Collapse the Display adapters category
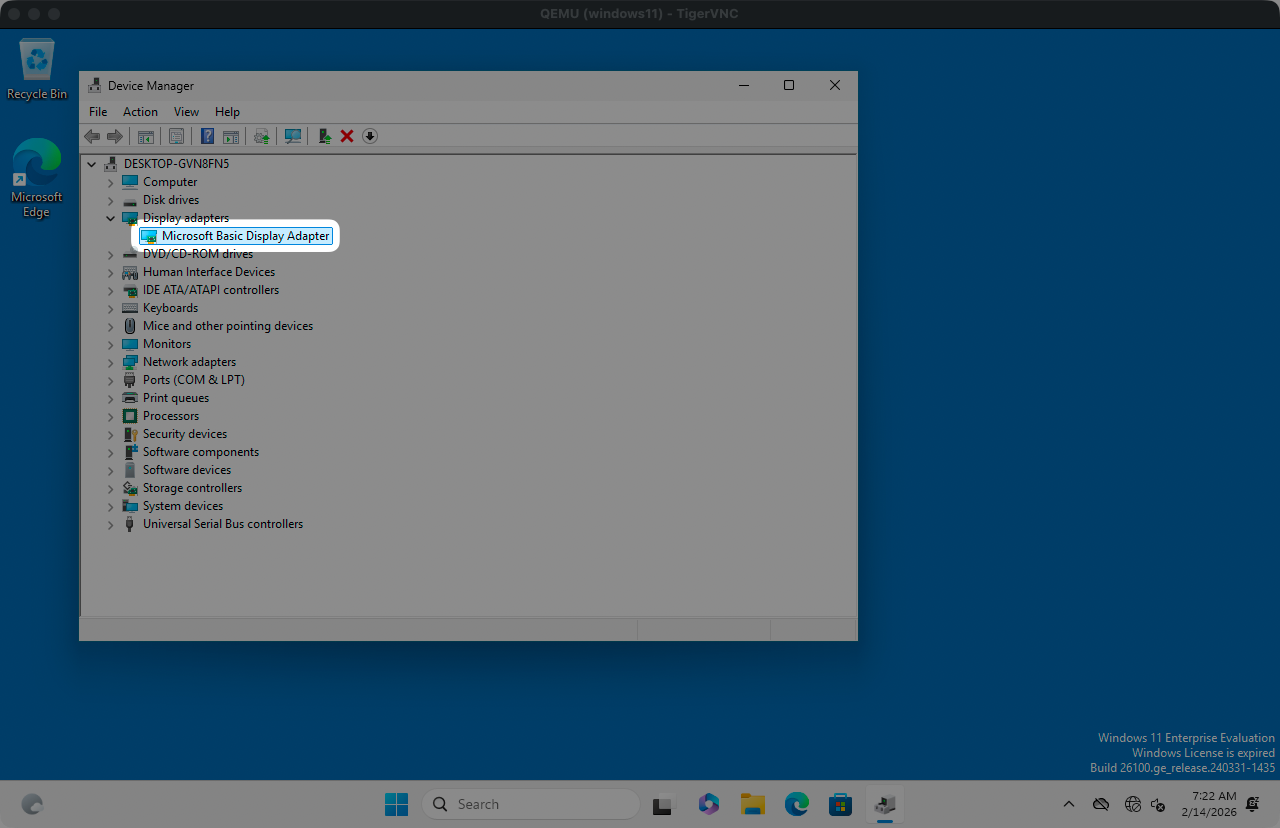The width and height of the screenshot is (1280, 828). pos(110,218)
